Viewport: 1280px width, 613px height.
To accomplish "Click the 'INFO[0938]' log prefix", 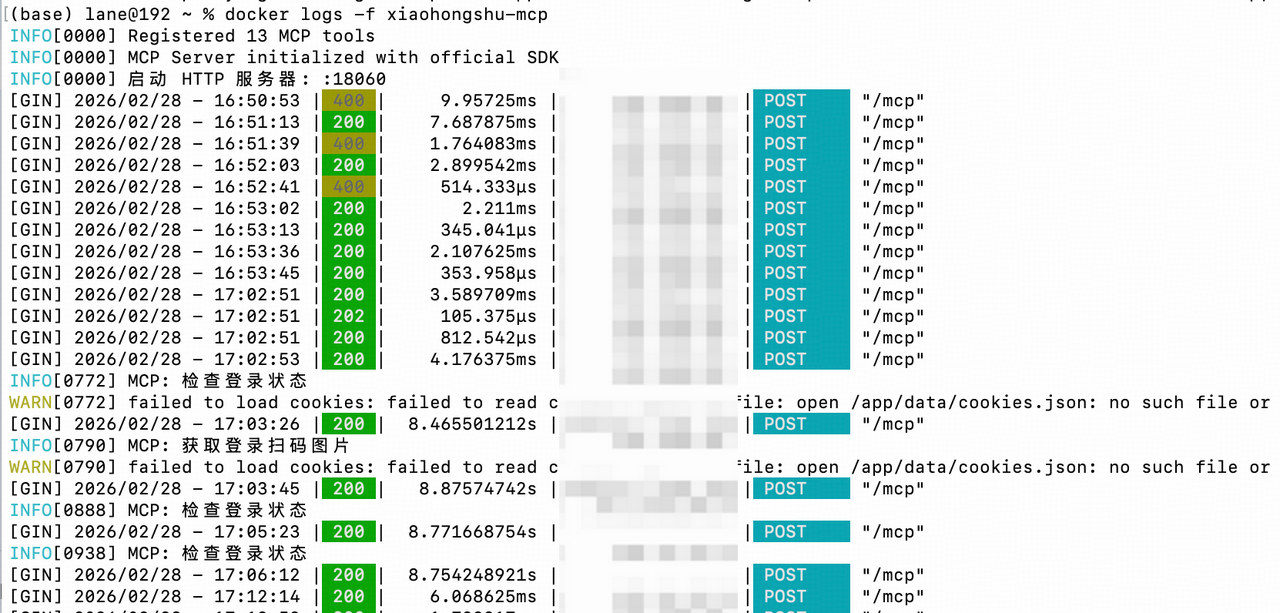I will (x=63, y=553).
